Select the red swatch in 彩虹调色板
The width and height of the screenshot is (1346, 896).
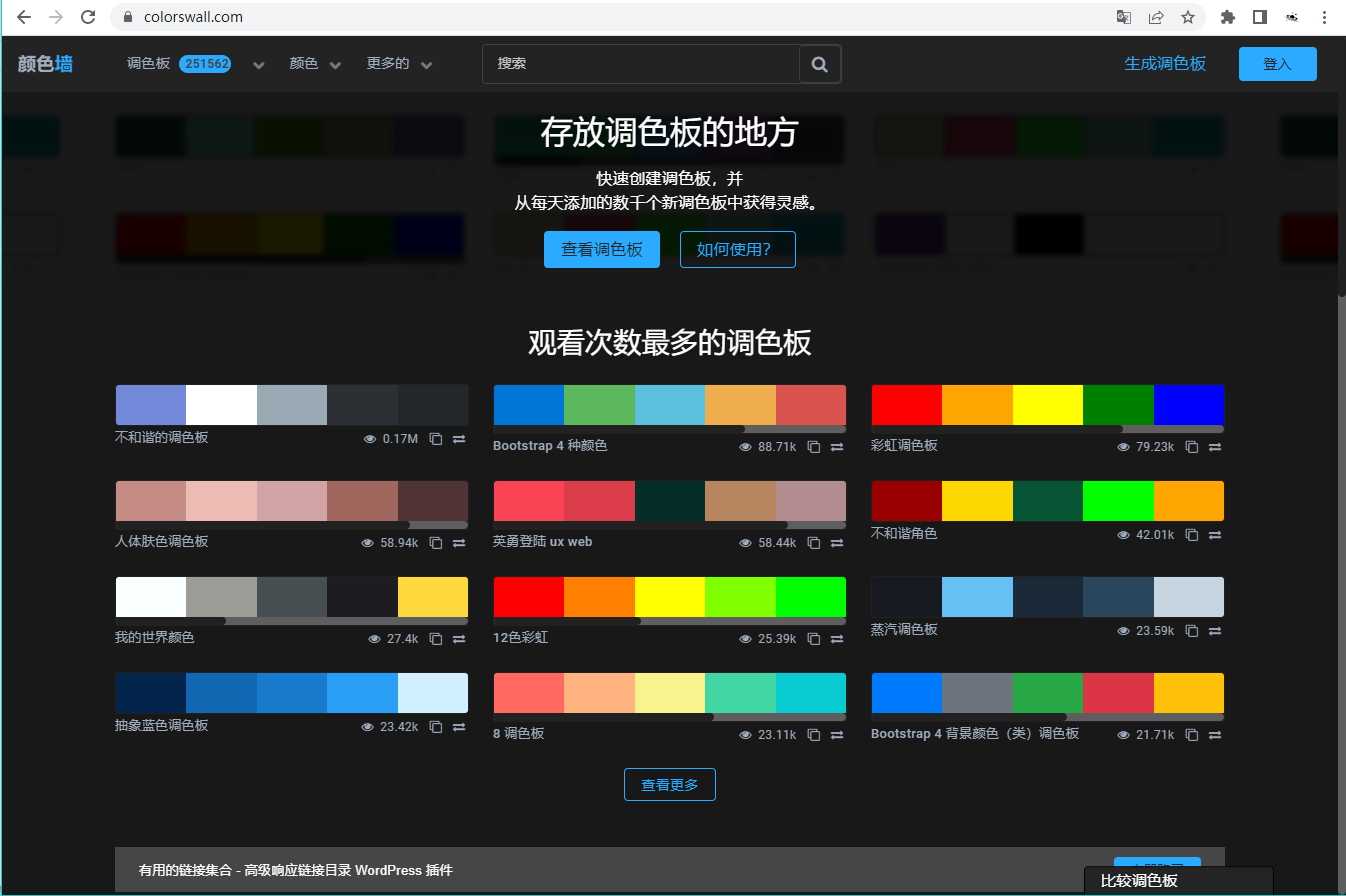[905, 406]
